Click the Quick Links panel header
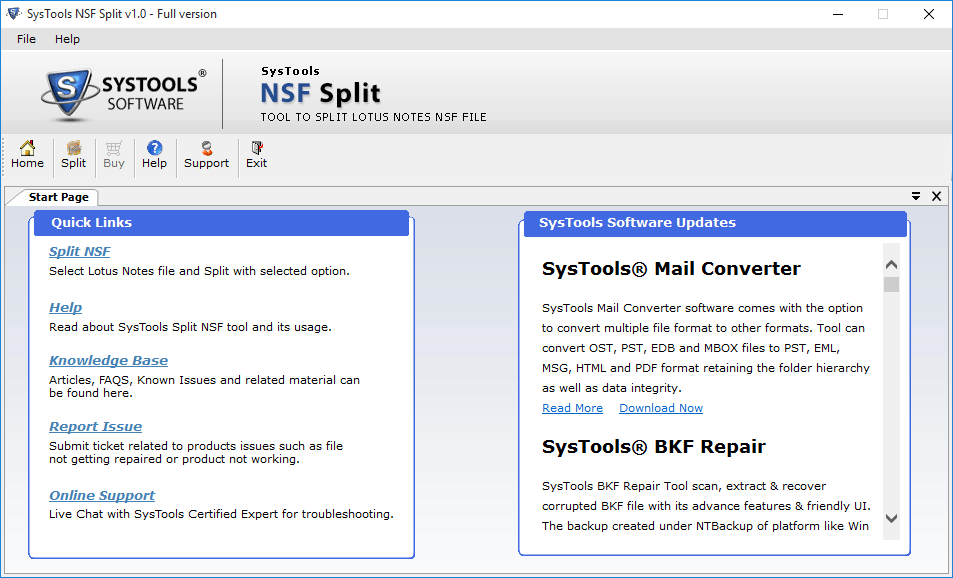The image size is (953, 578). point(221,223)
